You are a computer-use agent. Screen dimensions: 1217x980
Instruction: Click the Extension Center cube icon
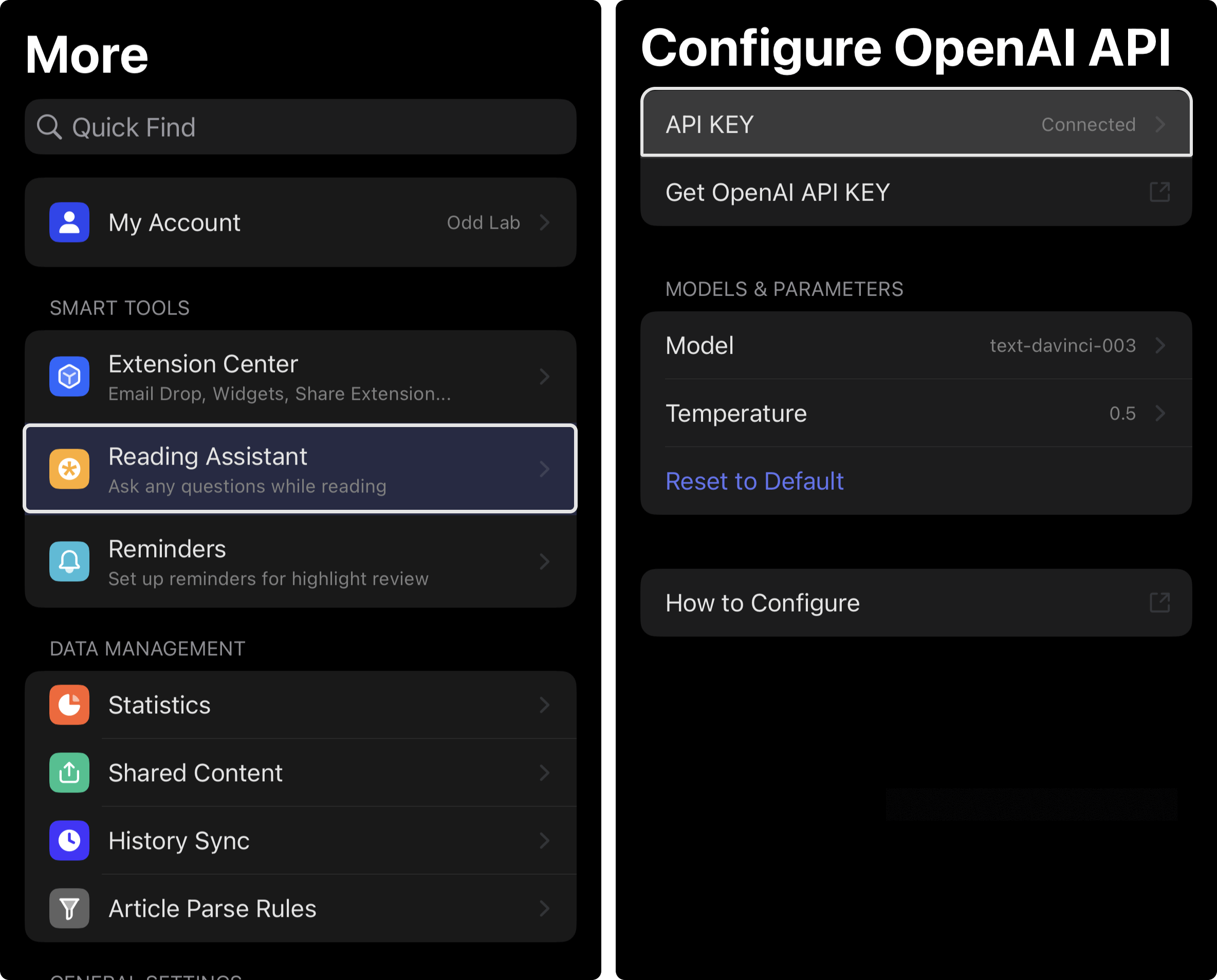(69, 377)
